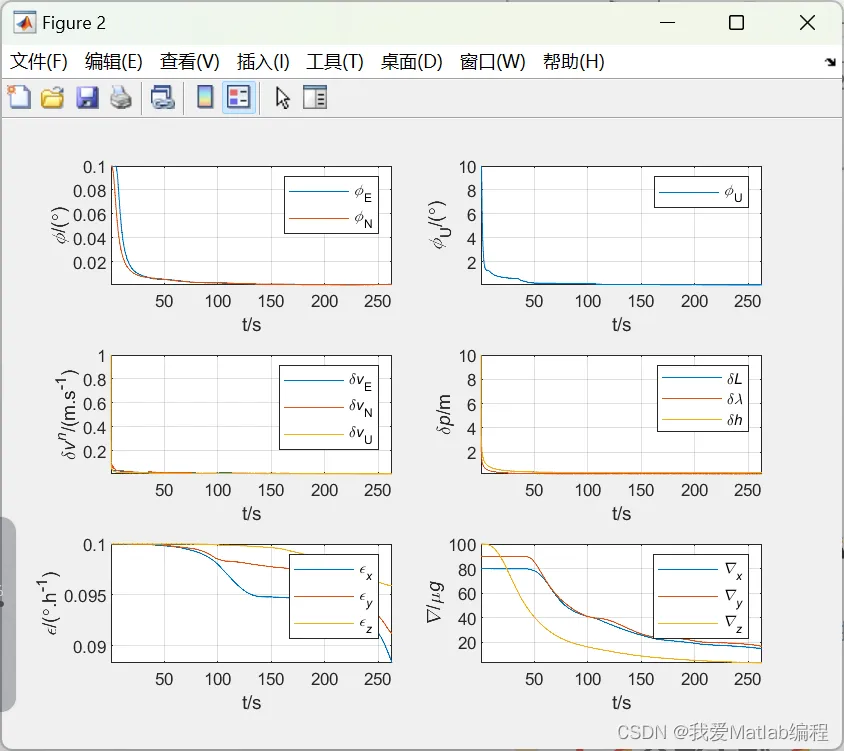
Task: Click the δp/m y-axis label
Action: coord(444,414)
